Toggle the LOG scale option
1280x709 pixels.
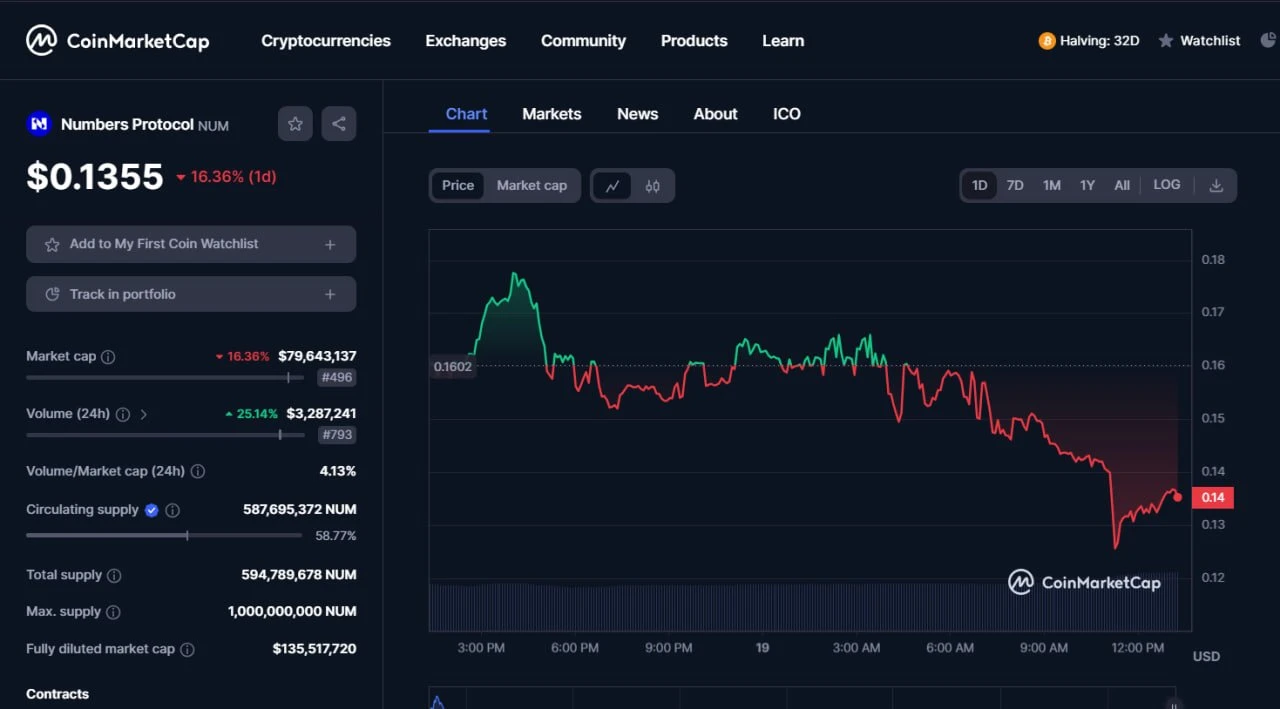1166,185
